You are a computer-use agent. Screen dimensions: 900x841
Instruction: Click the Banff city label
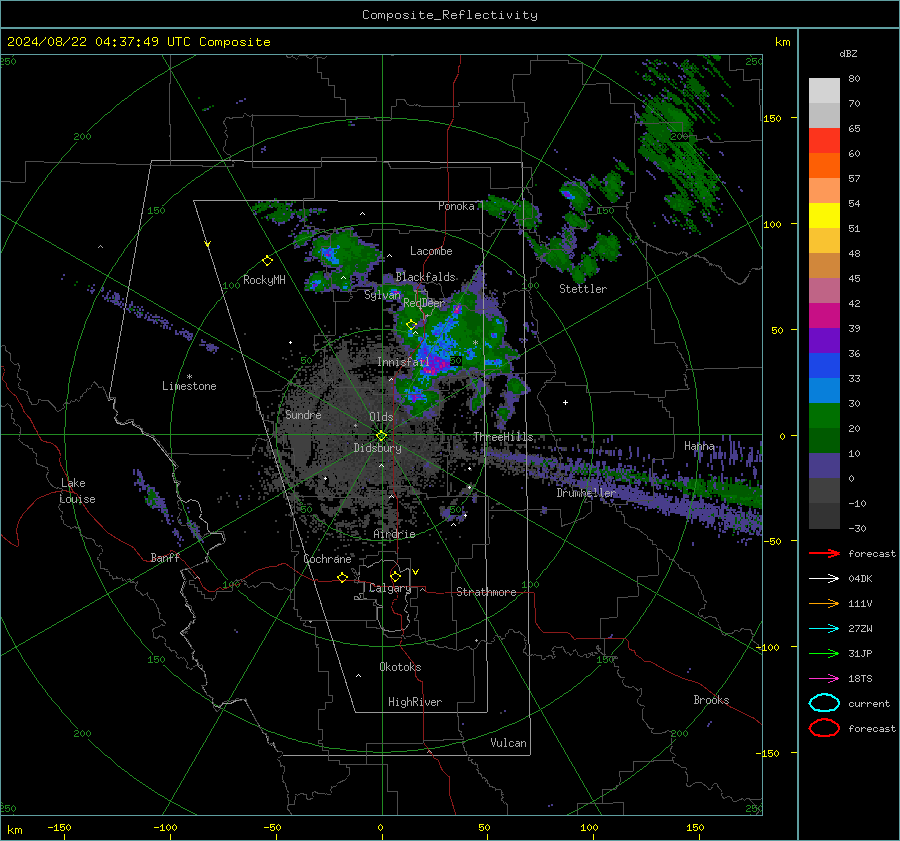click(x=165, y=558)
